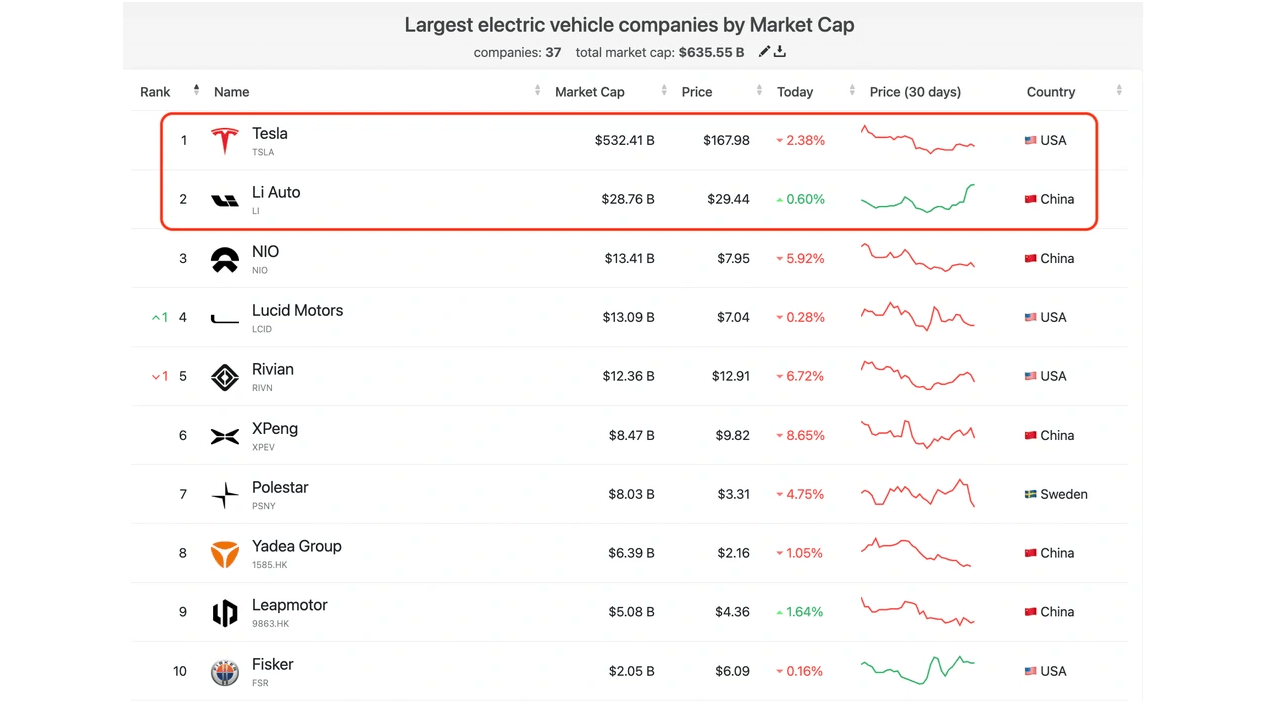Open the Fisker company link
Image resolution: width=1280 pixels, height=720 pixels.
click(273, 665)
